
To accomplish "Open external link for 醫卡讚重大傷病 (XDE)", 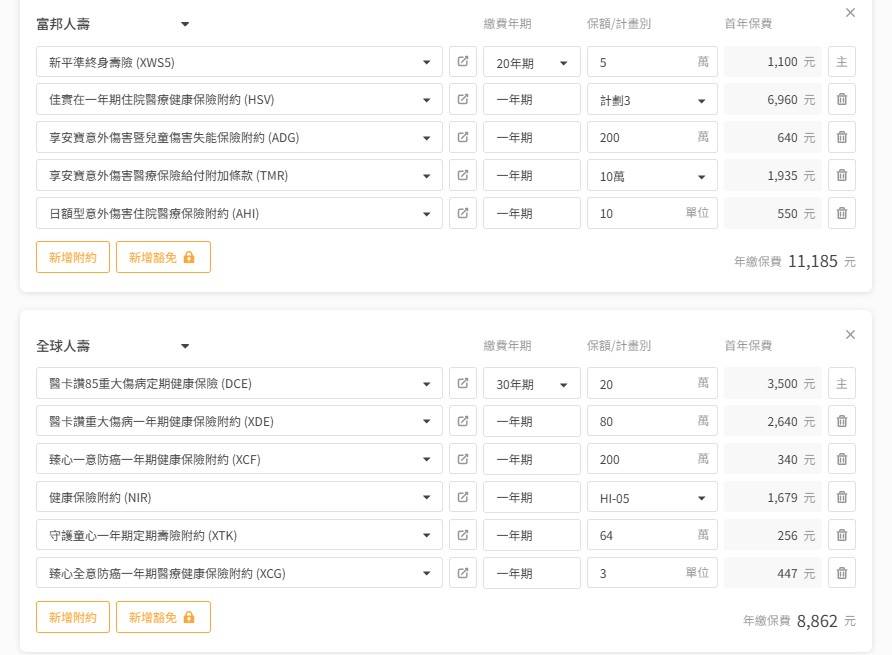I will click(462, 421).
